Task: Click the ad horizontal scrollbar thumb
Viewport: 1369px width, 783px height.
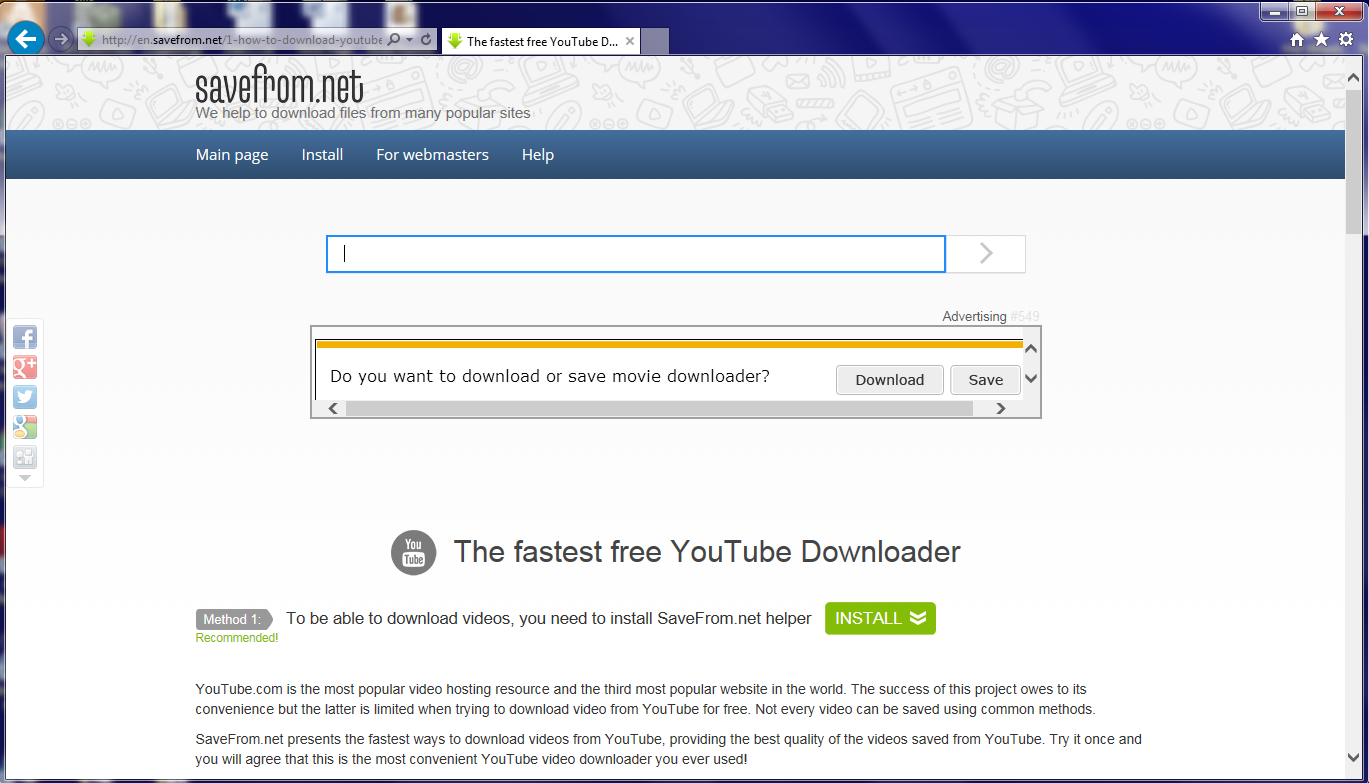Action: coord(659,408)
